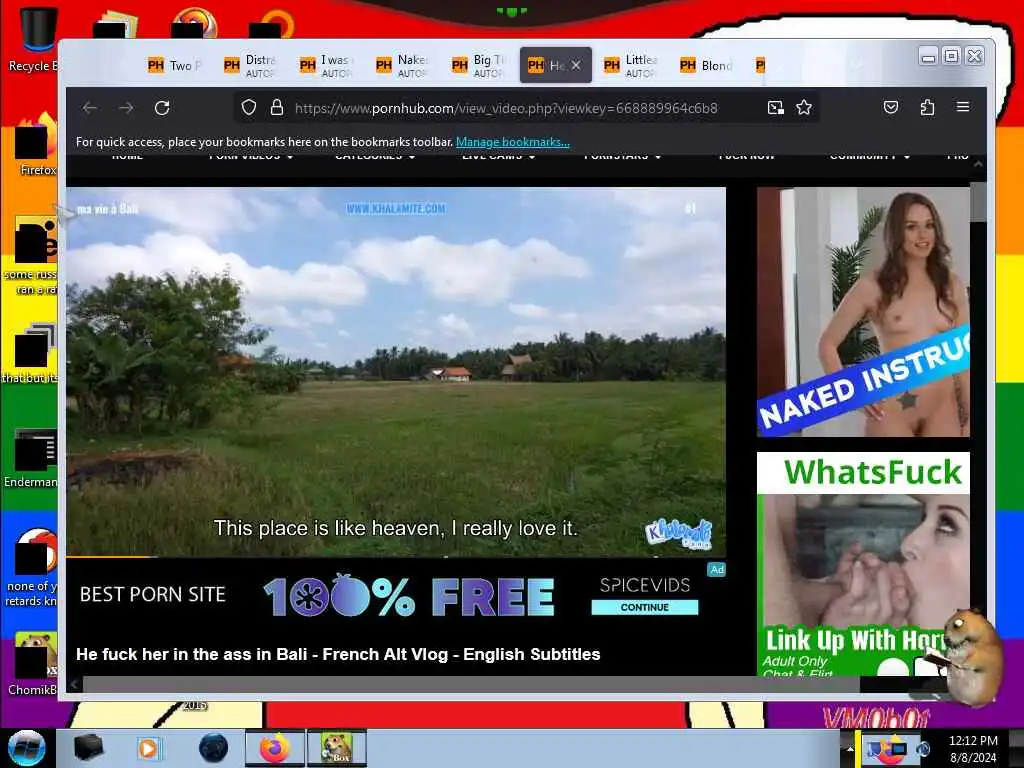
Task: Close the active "He" tab
Action: 576,65
